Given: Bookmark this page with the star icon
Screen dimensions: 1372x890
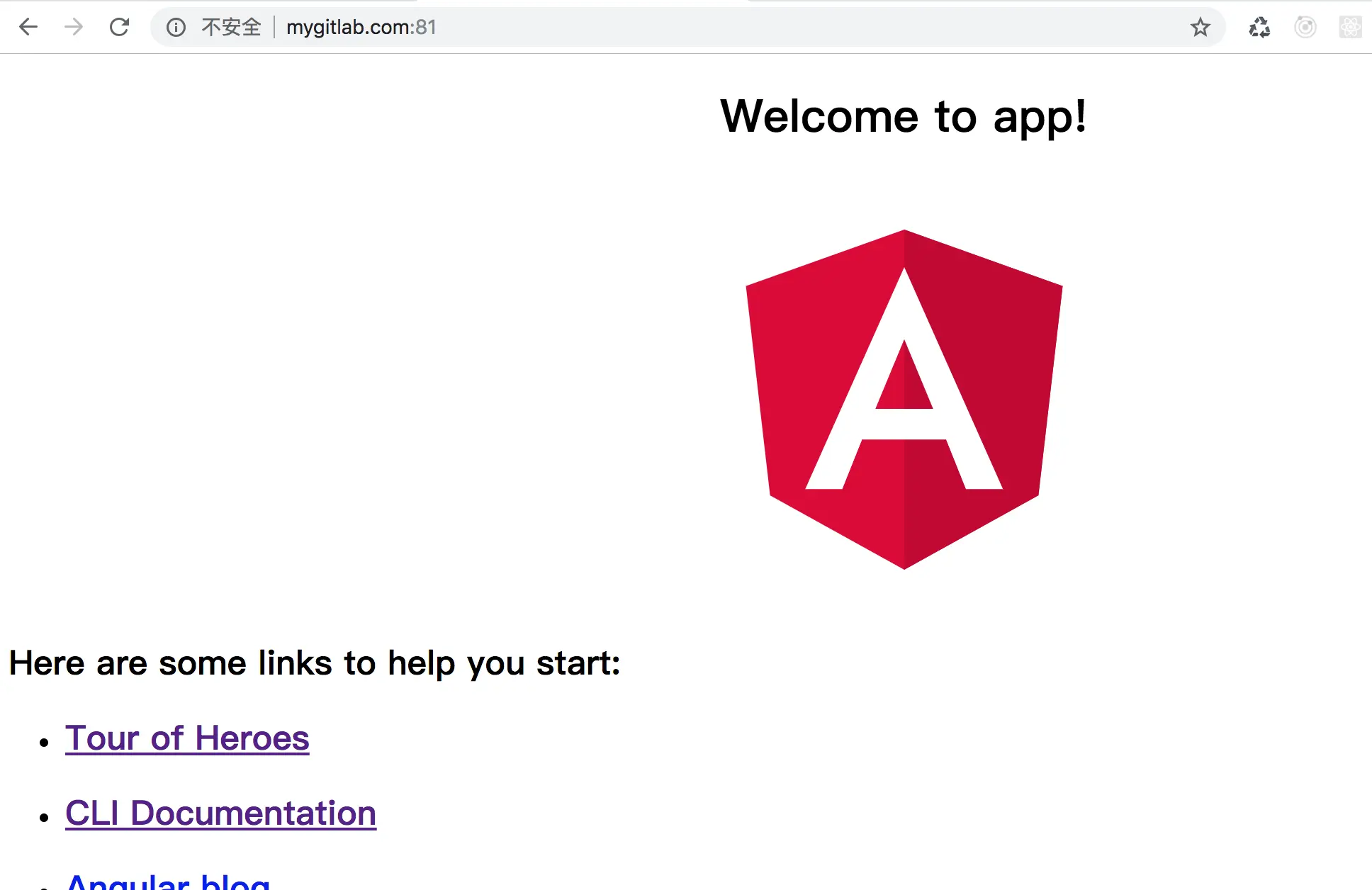Looking at the screenshot, I should point(1200,27).
